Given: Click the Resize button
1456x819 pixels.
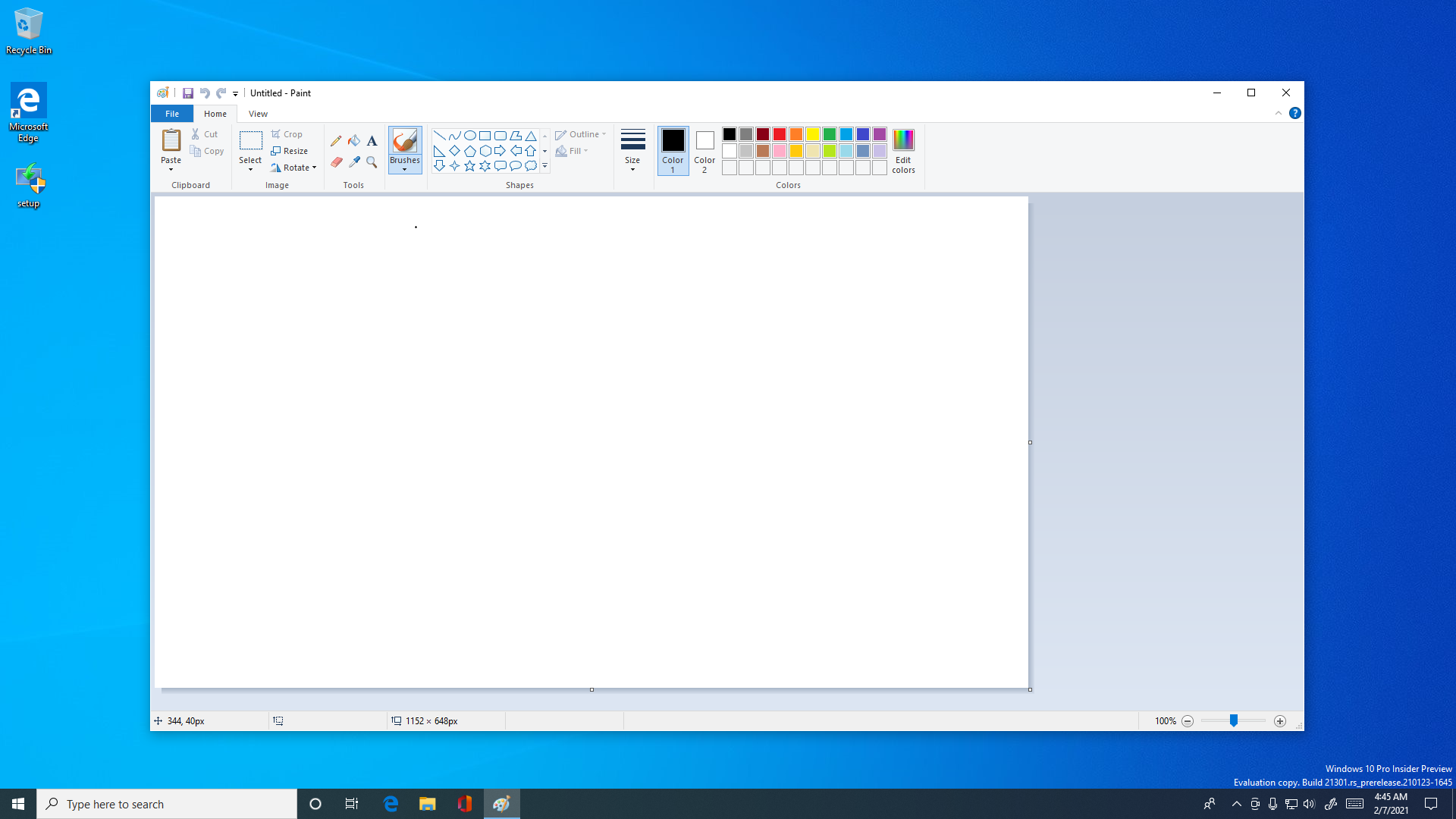Looking at the screenshot, I should coord(289,151).
